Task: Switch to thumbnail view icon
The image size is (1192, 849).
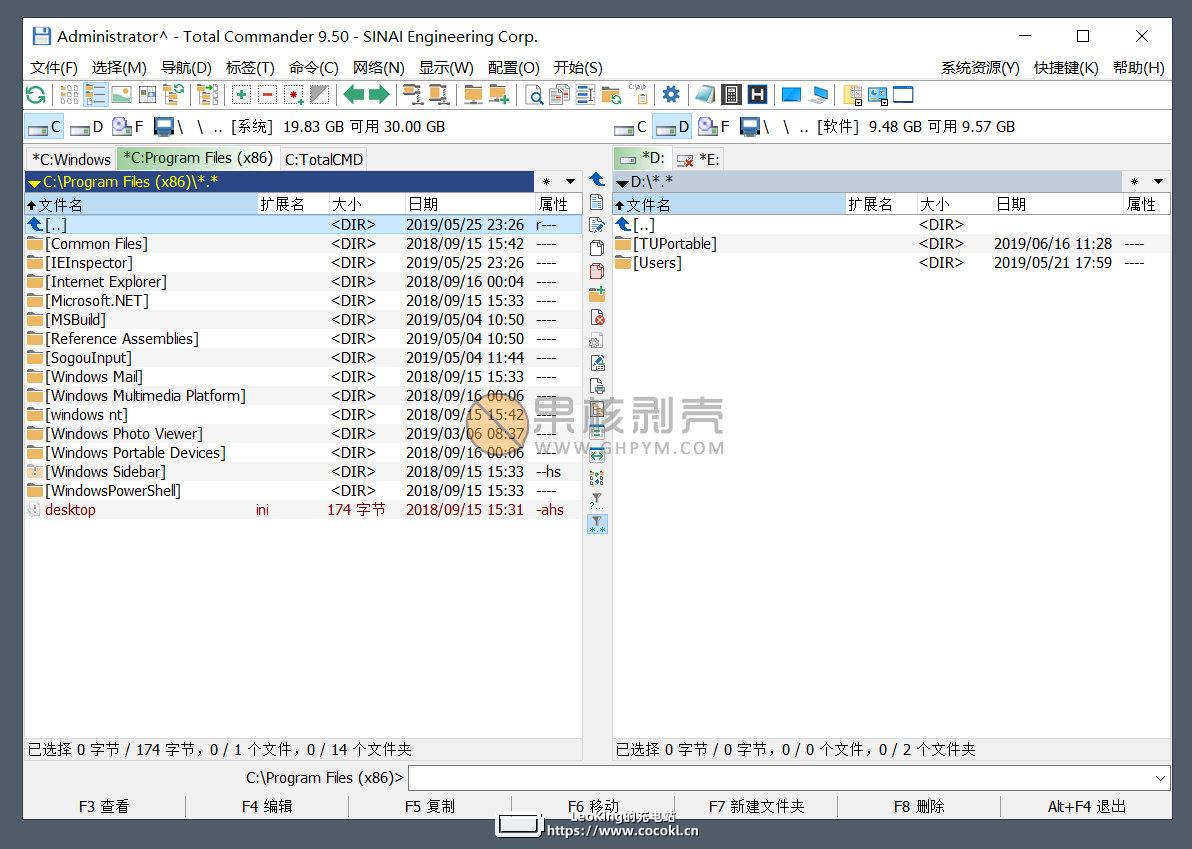Action: [x=122, y=95]
